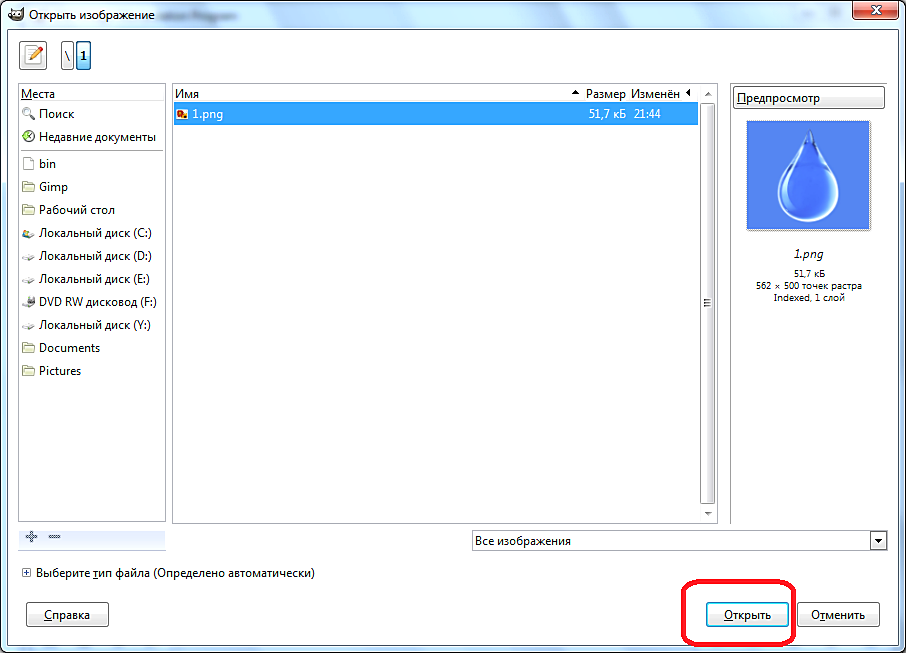
Task: Click the GIMP icon in title bar
Action: (x=16, y=14)
